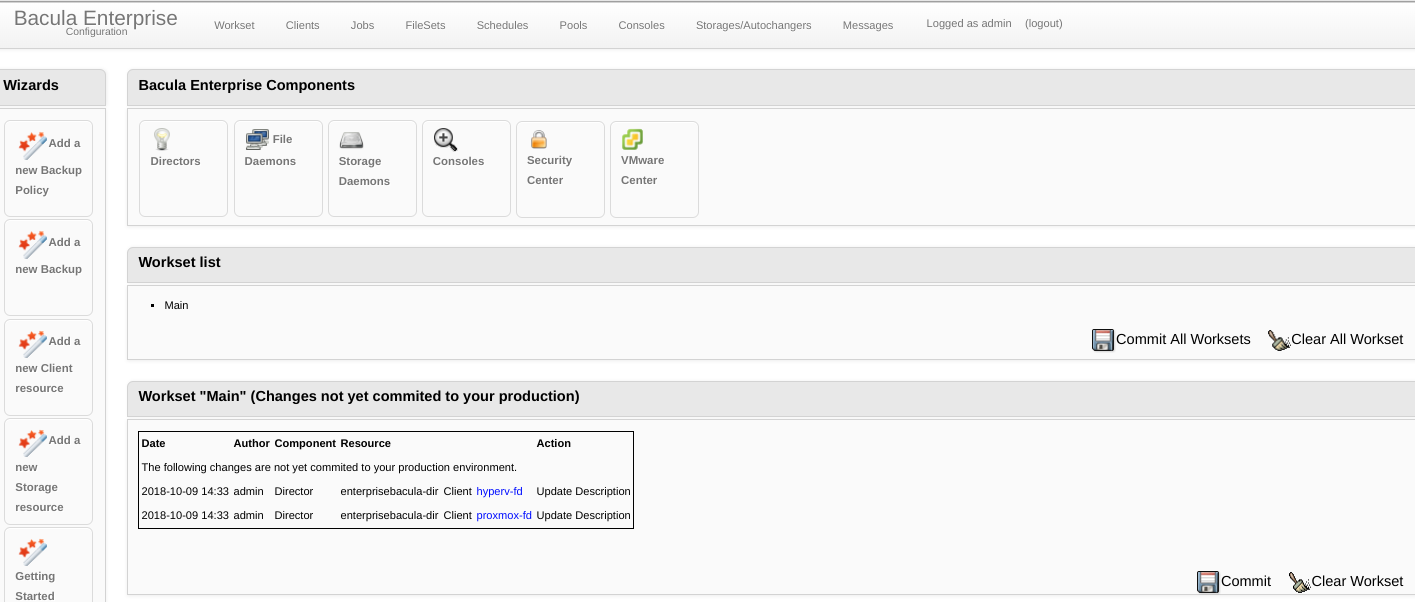1415x602 pixels.
Task: Open the Workset menu
Action: pyautogui.click(x=234, y=25)
